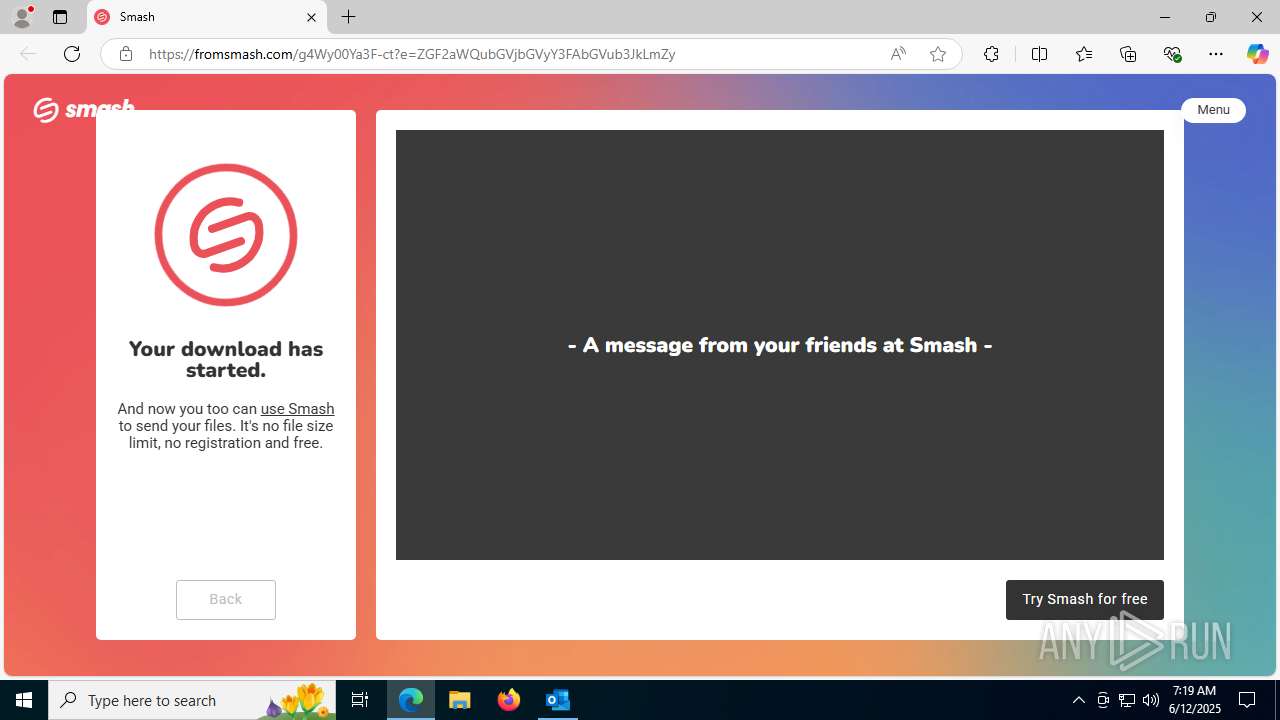Screen dimensions: 1280x720
Task: Follow the 'use Smash' link
Action: point(297,408)
